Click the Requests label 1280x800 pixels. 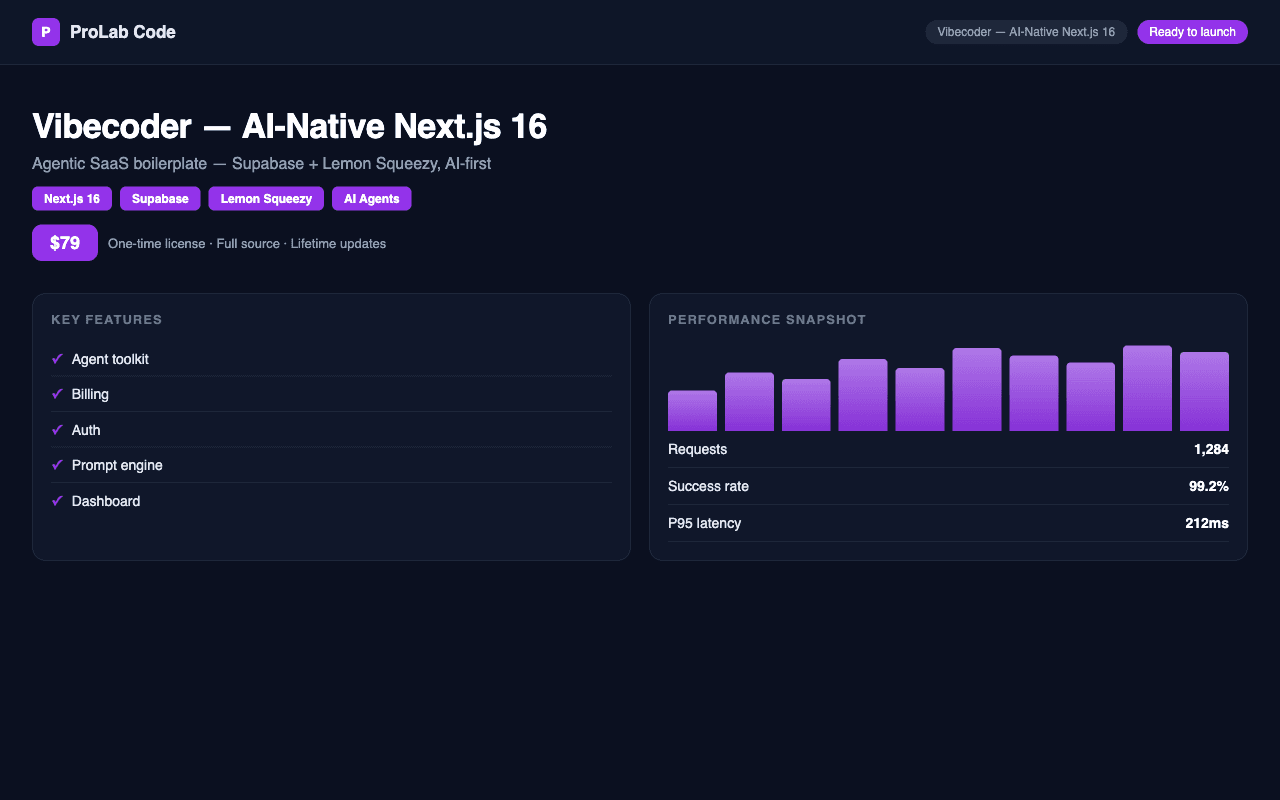[697, 449]
